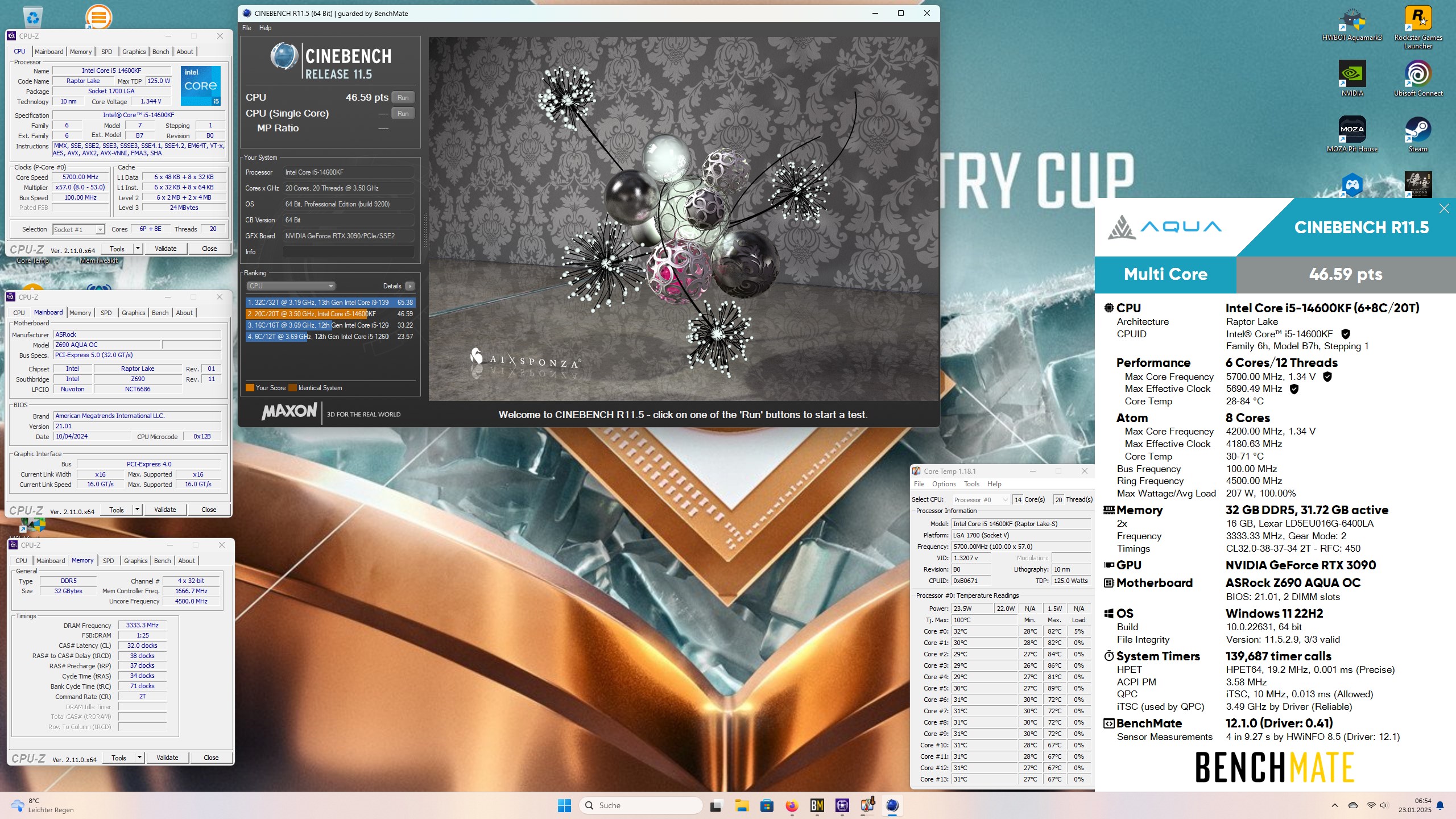Open Tools dropdown arrow in the CPU-Z Mainboard window

137,510
